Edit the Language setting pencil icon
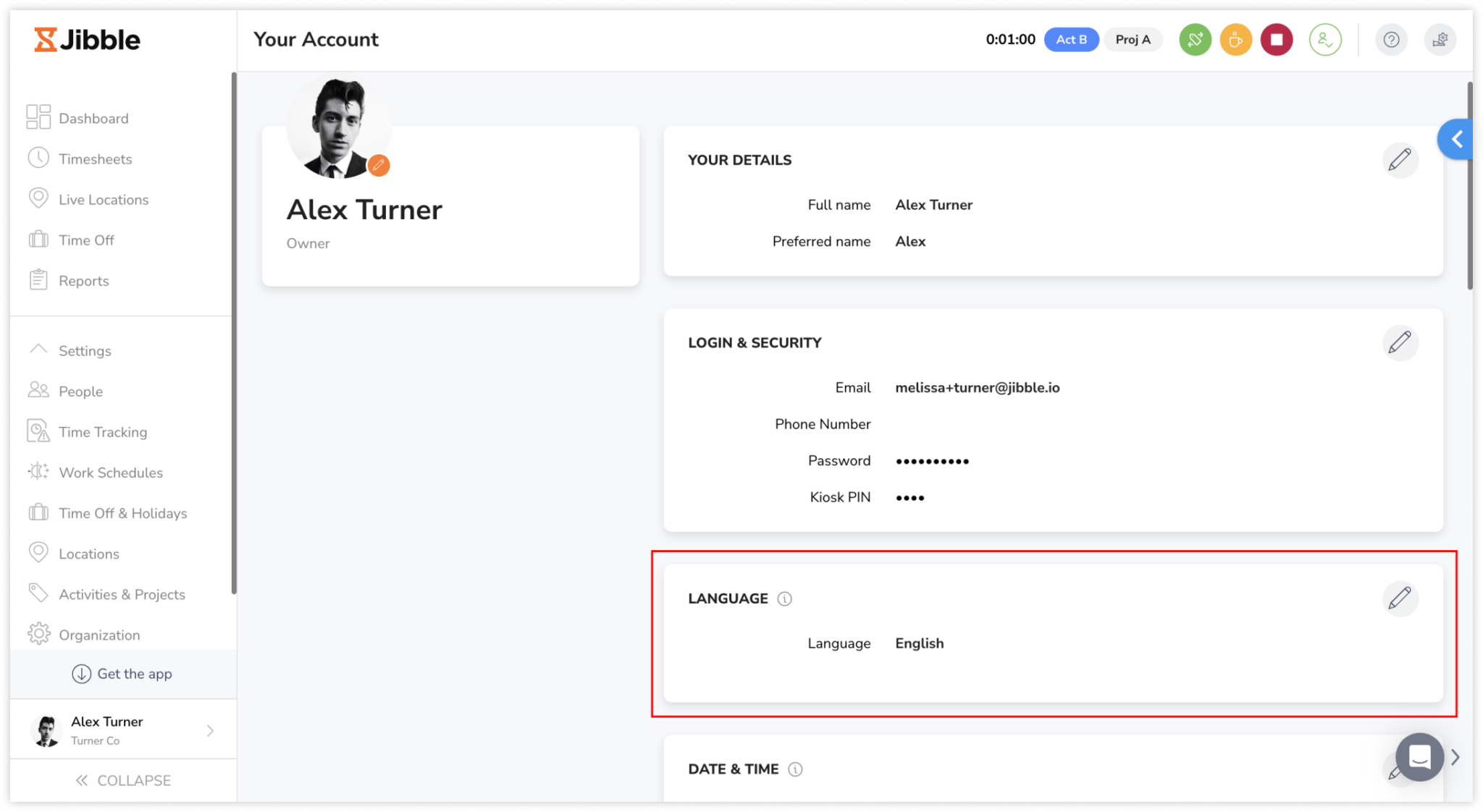Viewport: 1483px width, 812px height. pos(1400,599)
